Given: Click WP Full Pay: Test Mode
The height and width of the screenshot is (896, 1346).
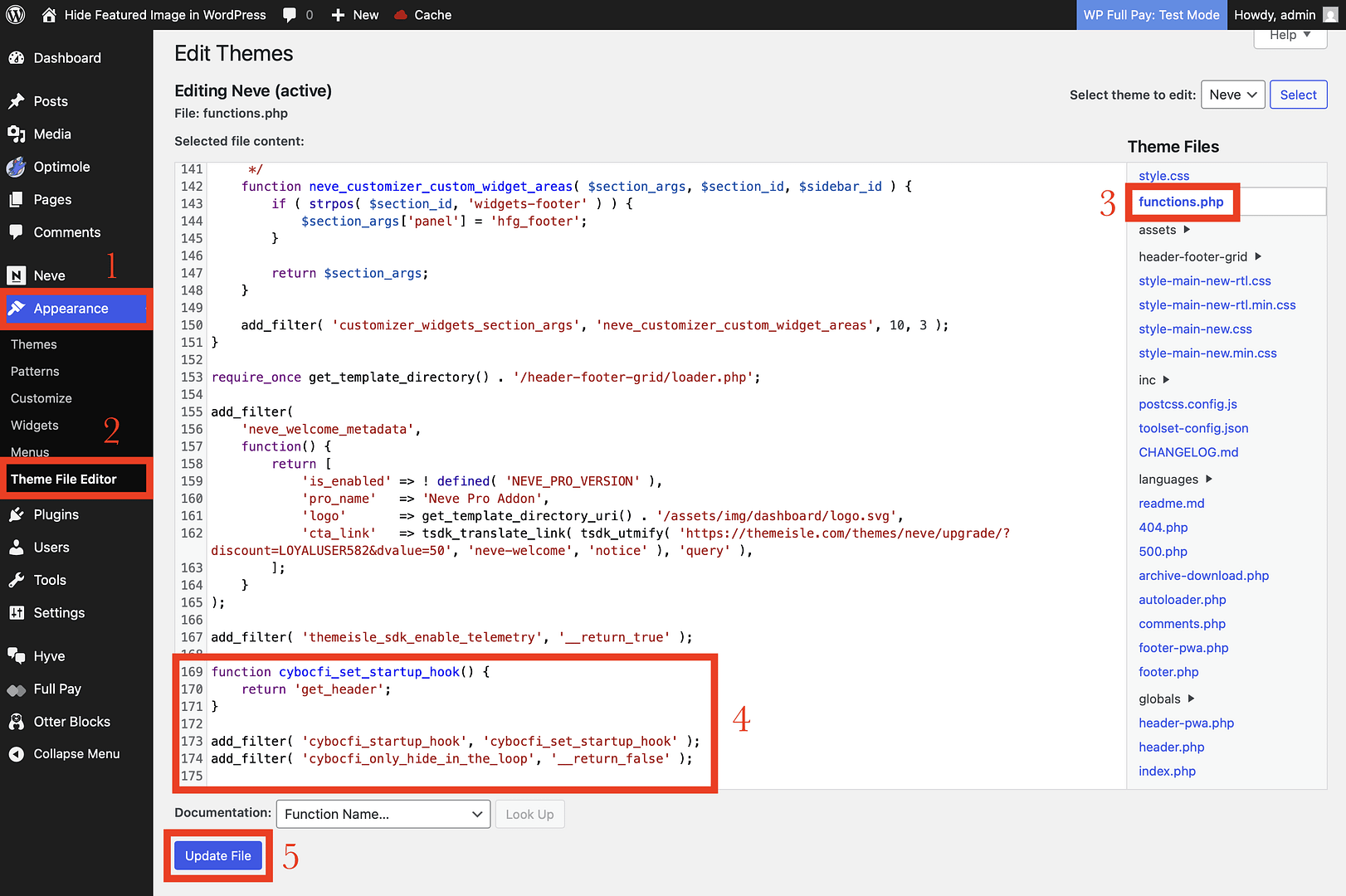Looking at the screenshot, I should tap(1151, 15).
